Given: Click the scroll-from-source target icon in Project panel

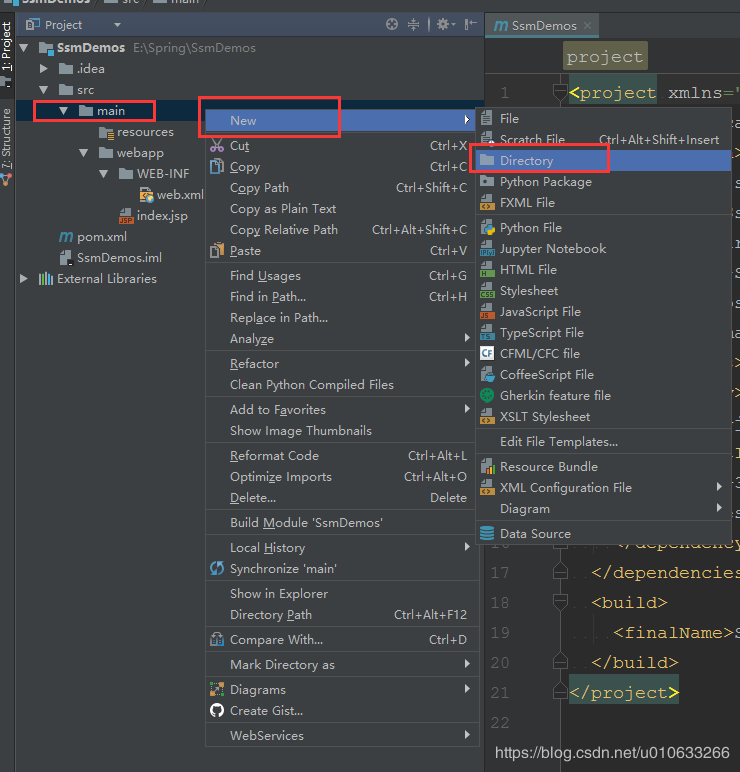Looking at the screenshot, I should click(391, 24).
